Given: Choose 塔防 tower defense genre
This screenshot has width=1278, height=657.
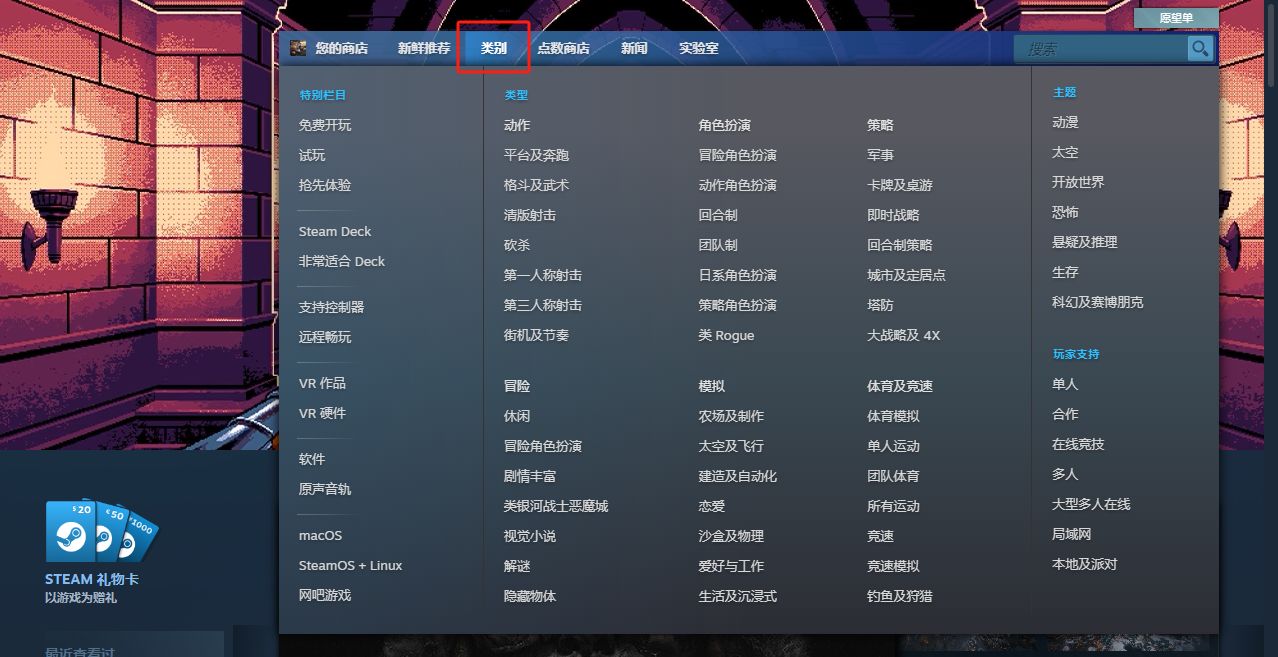Looking at the screenshot, I should pos(880,305).
